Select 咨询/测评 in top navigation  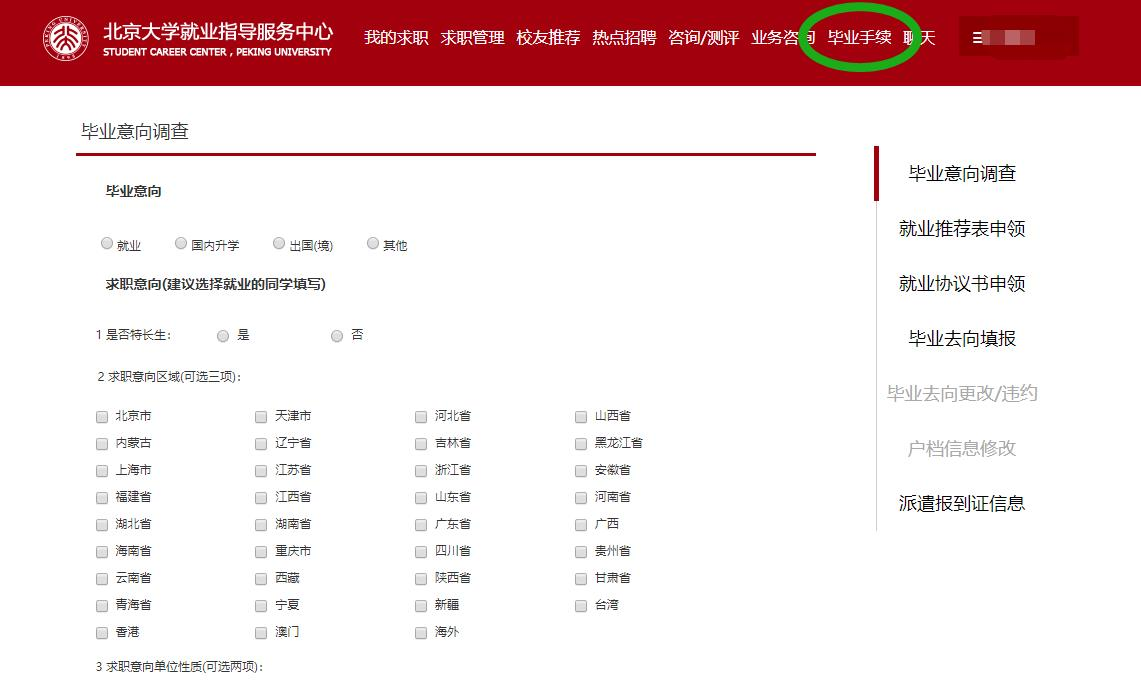pyautogui.click(x=703, y=38)
